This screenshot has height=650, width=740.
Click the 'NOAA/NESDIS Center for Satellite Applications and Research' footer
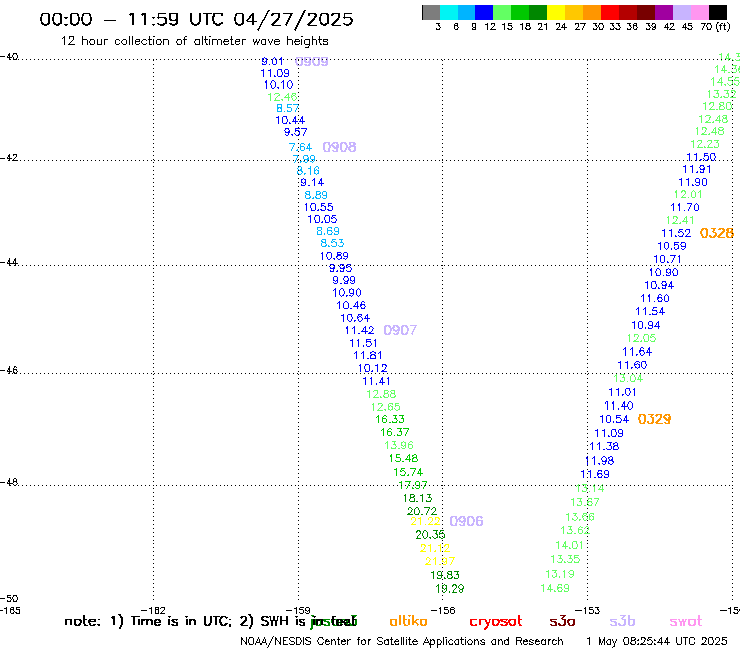402,642
